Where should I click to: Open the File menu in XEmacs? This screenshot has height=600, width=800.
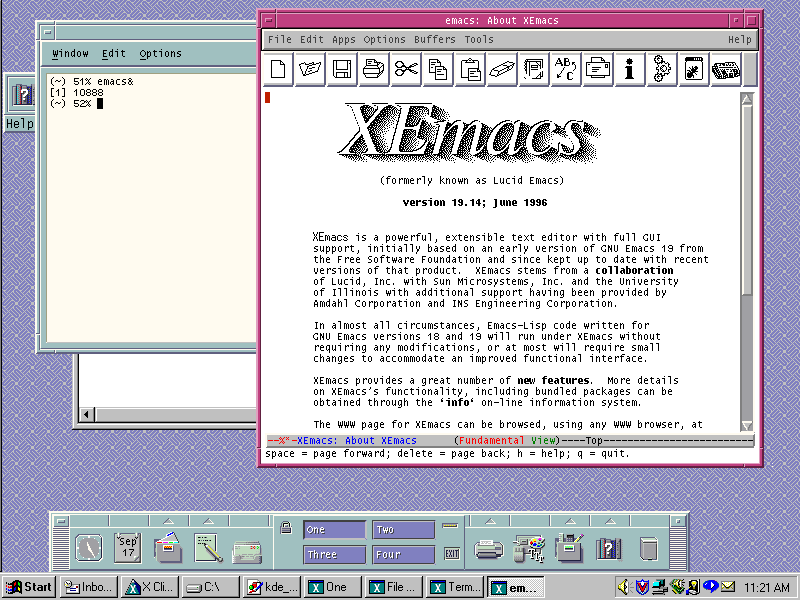click(x=280, y=39)
